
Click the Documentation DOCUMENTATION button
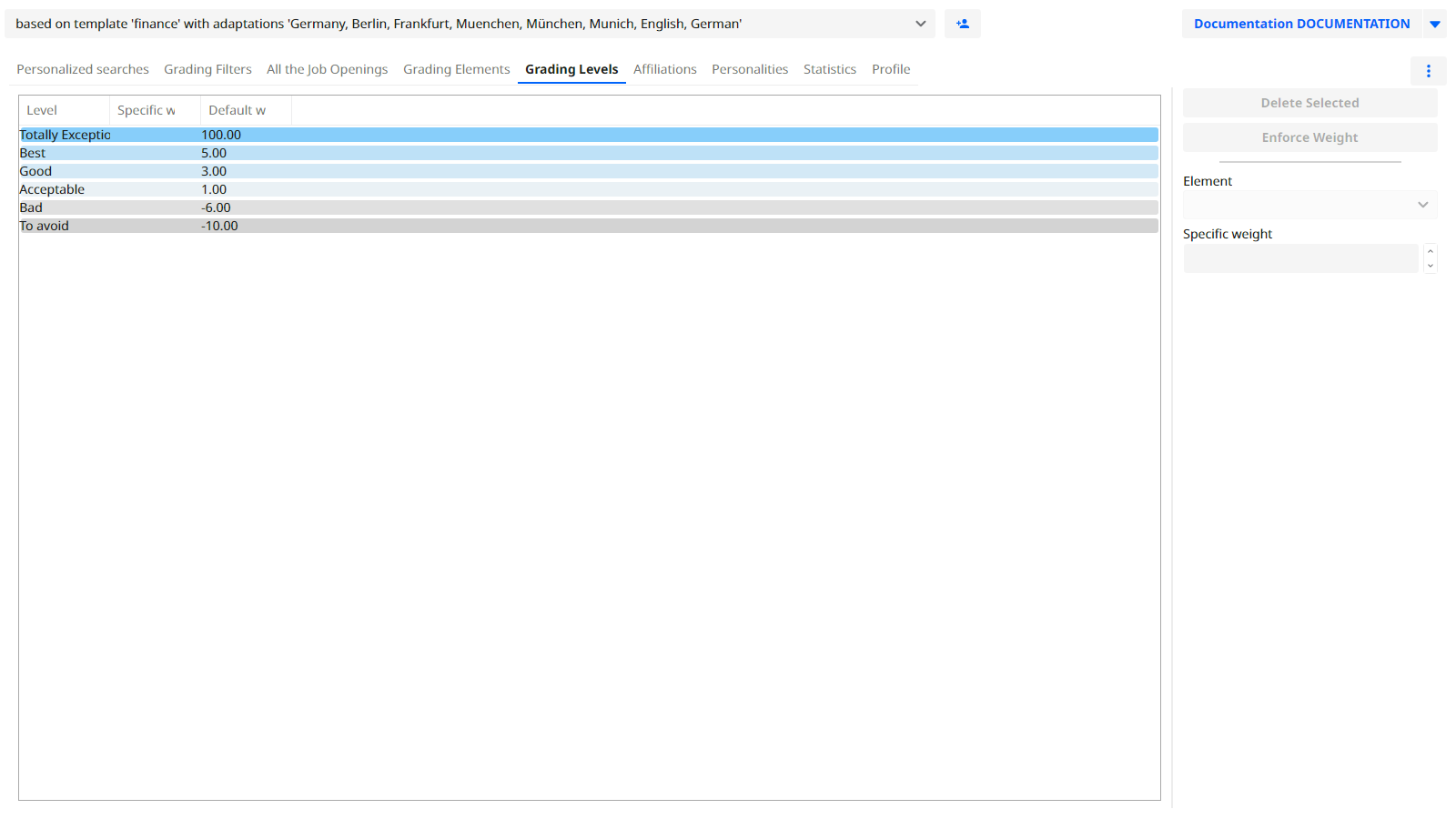[x=1301, y=24]
